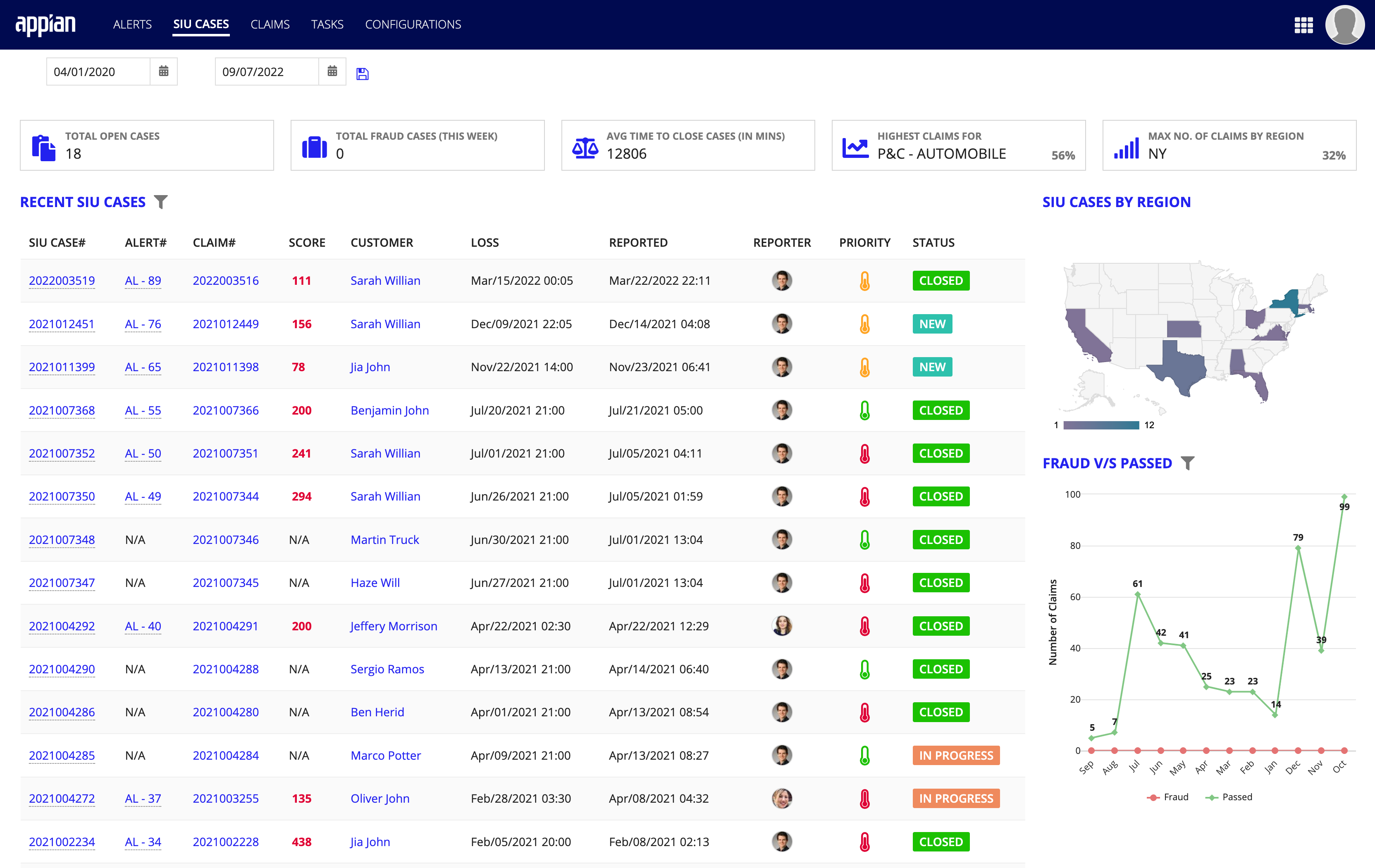Toggle the priority icon for case 2021007347

pyautogui.click(x=864, y=582)
